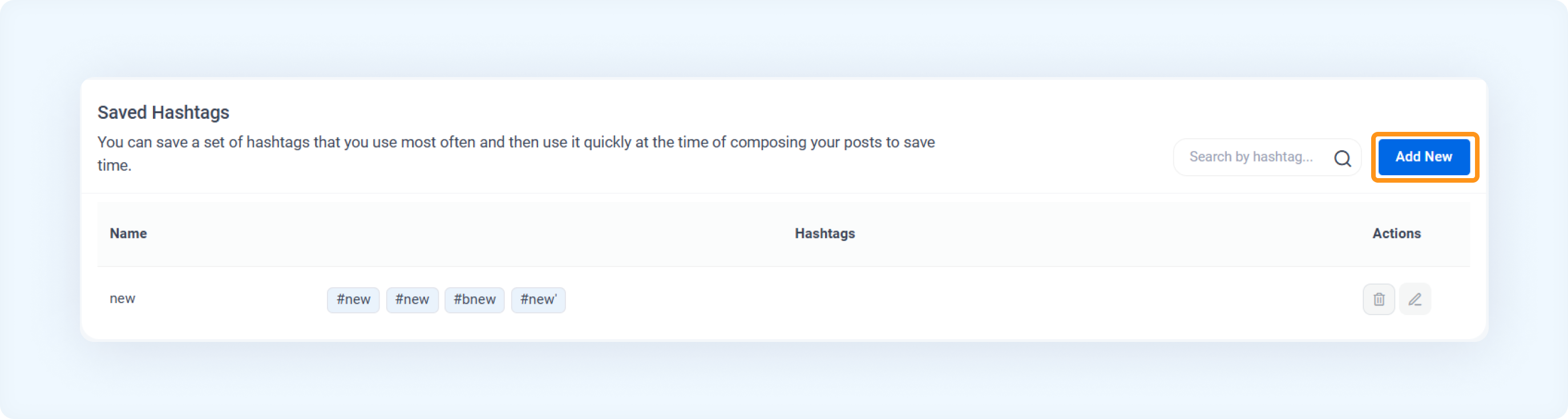Viewport: 1568px width, 419px height.
Task: Select the #new chip directly before #bnew
Action: coord(412,300)
